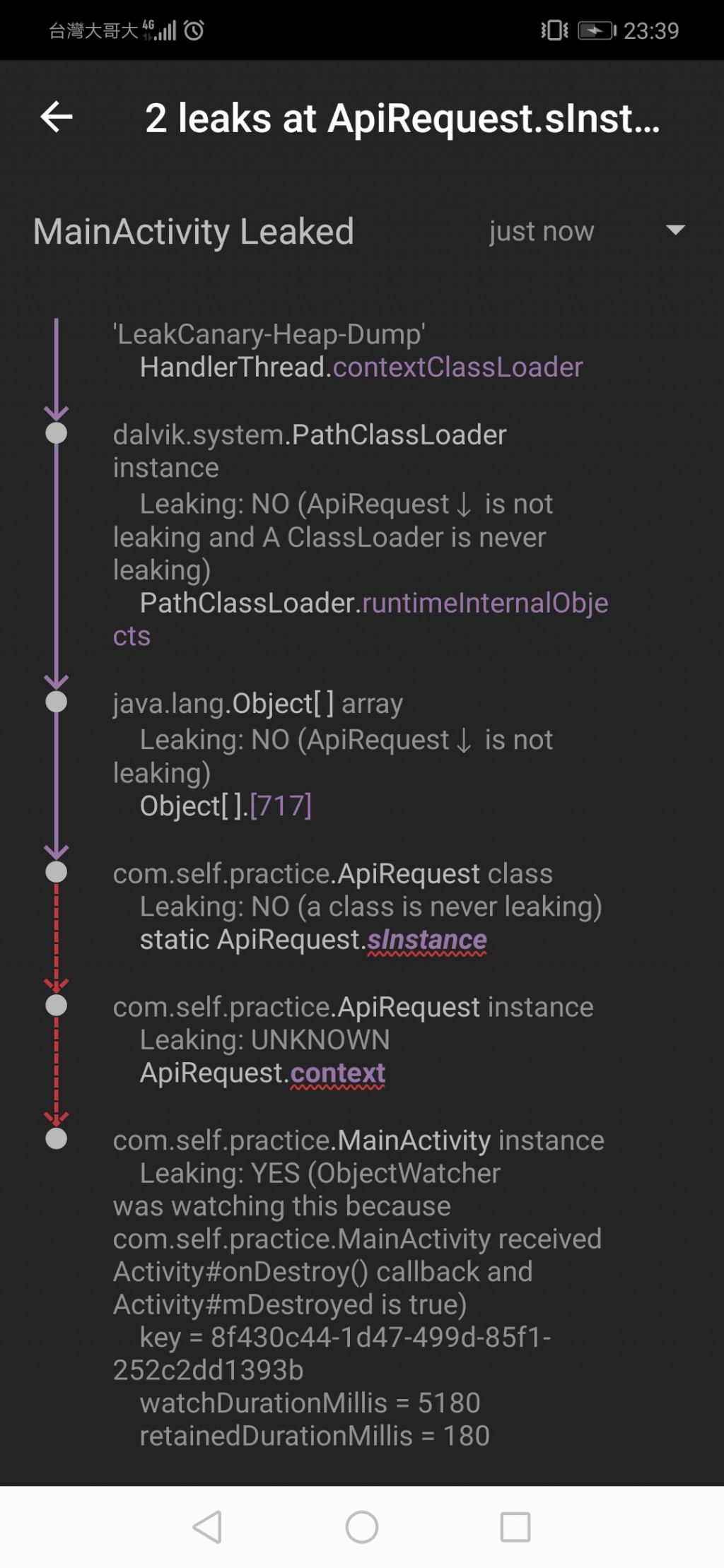Expand the leak selection dropdown arrow

675,230
